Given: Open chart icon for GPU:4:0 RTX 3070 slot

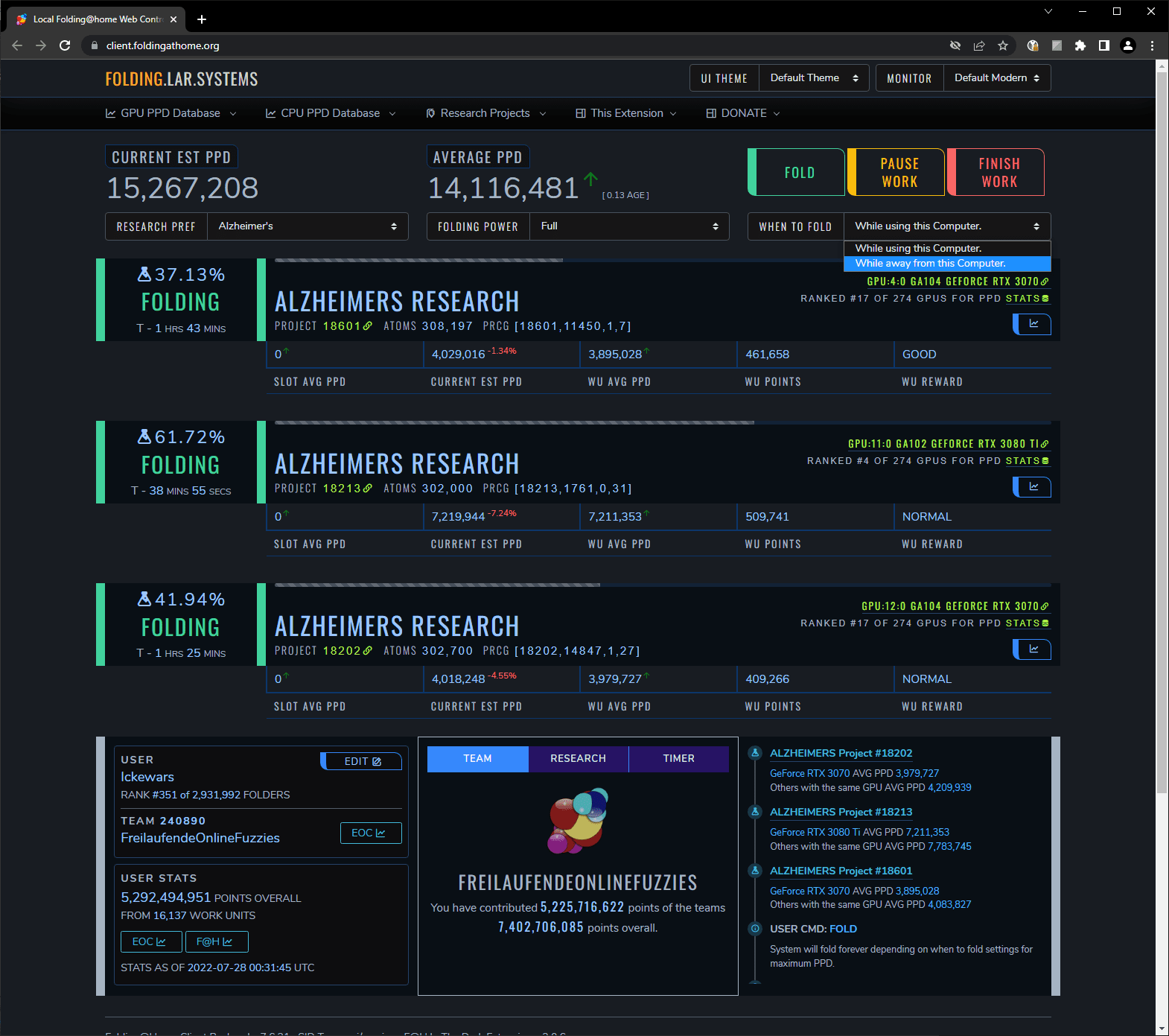Looking at the screenshot, I should (1033, 324).
